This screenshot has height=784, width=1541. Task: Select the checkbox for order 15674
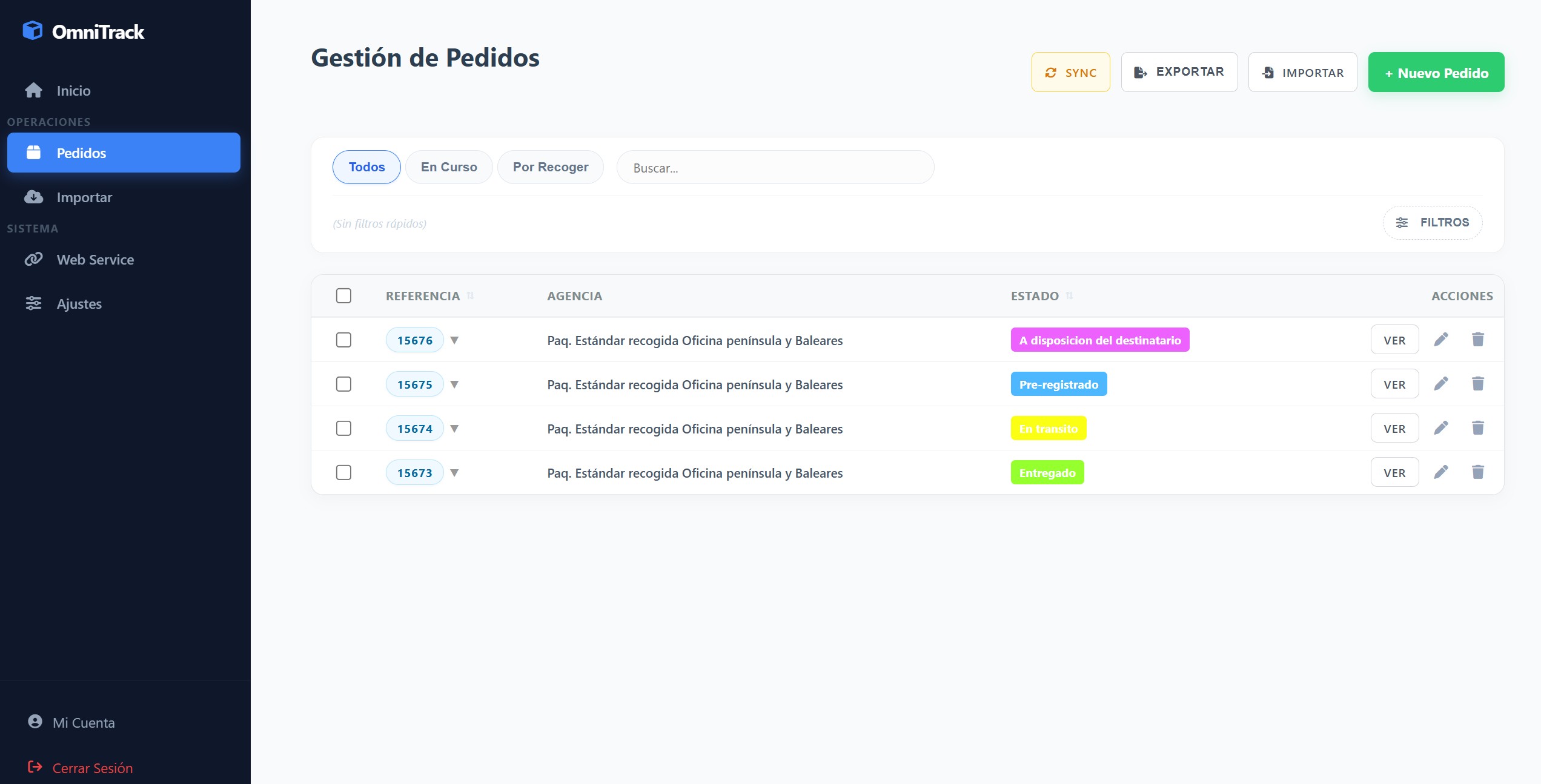tap(343, 428)
